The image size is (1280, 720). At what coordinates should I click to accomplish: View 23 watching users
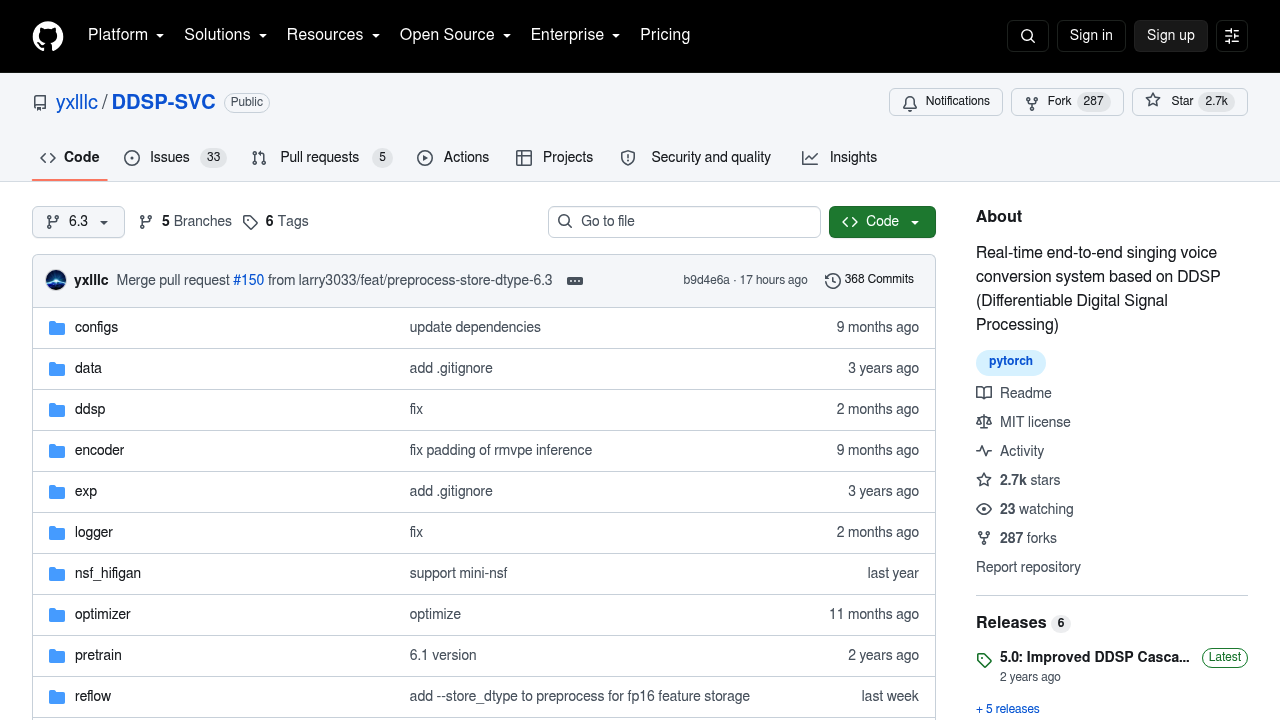click(1025, 509)
